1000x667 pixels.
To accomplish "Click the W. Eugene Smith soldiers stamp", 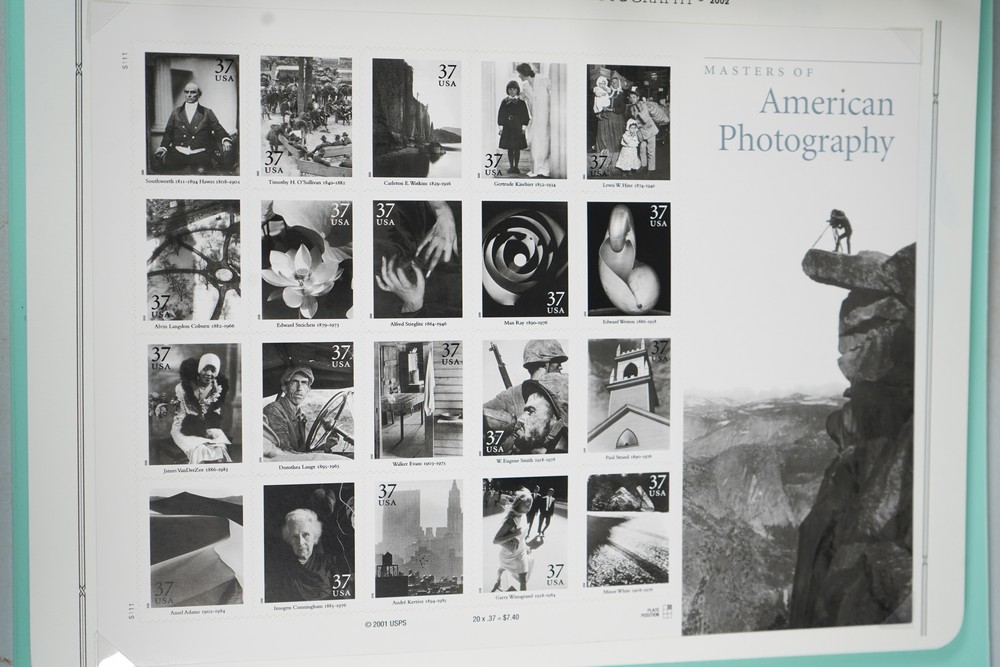I will click(525, 398).
